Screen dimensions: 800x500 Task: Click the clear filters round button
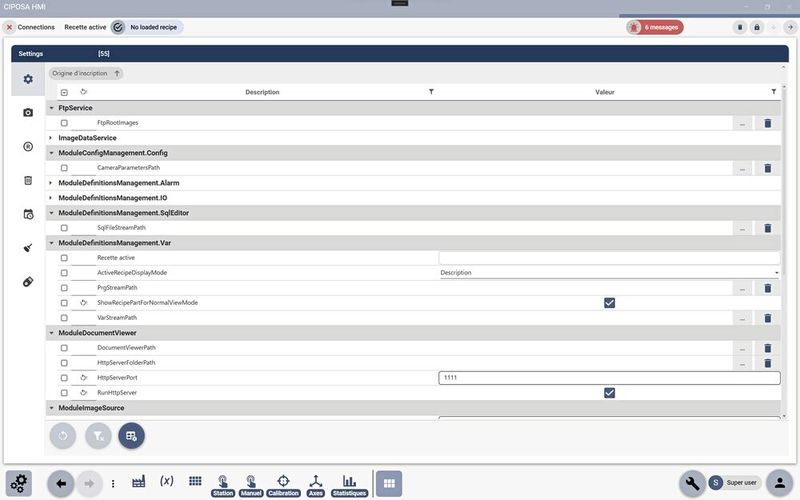pos(98,436)
